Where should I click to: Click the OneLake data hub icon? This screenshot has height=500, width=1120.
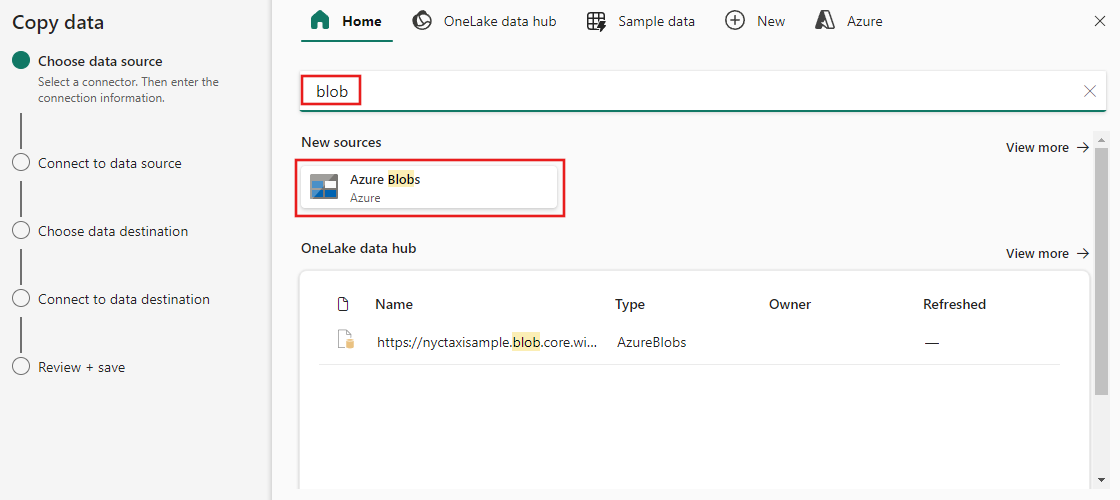(x=422, y=21)
